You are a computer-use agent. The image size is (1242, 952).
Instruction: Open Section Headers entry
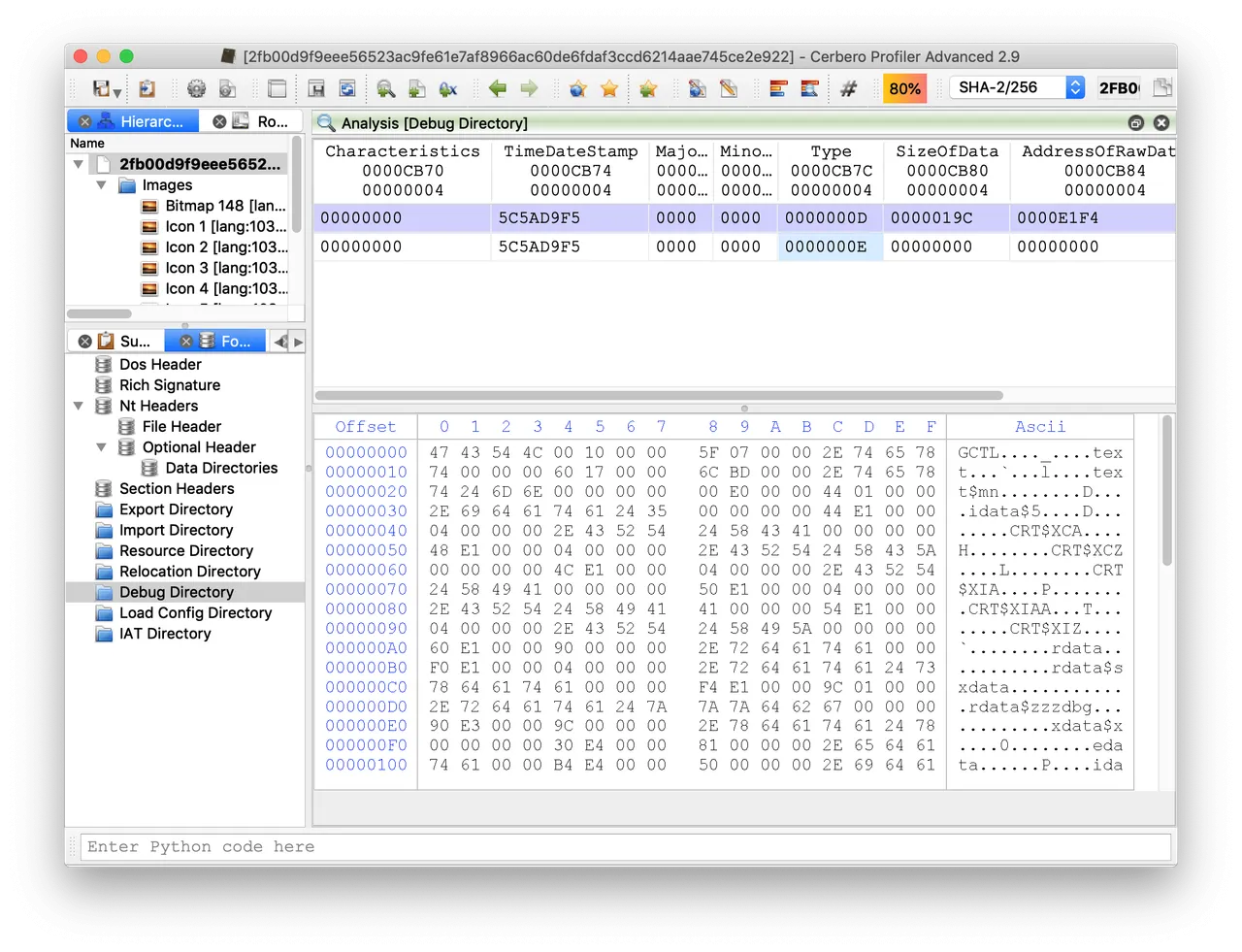click(177, 488)
